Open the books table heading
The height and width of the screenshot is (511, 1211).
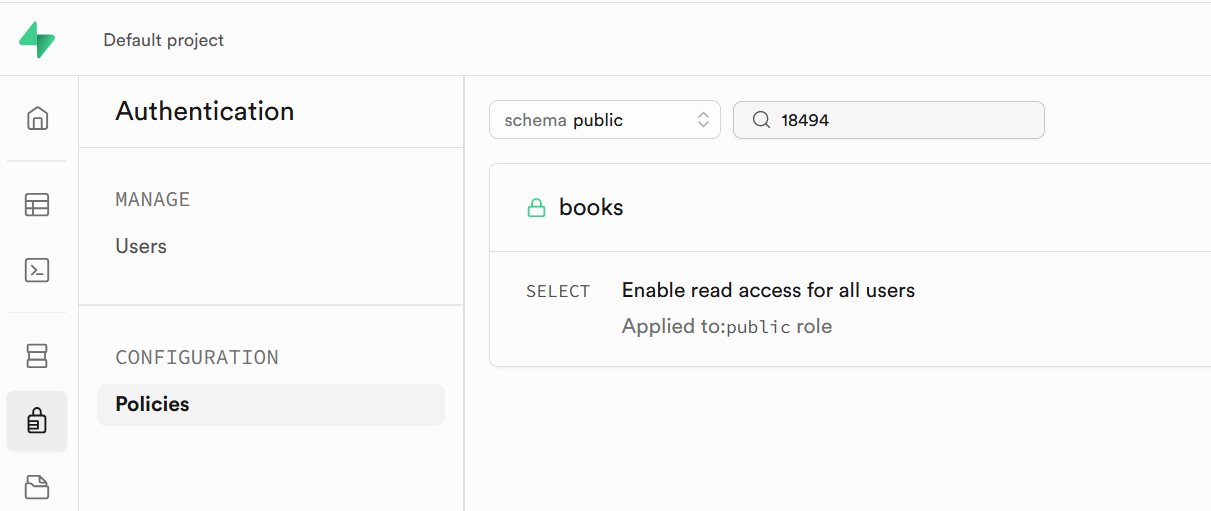coord(591,208)
